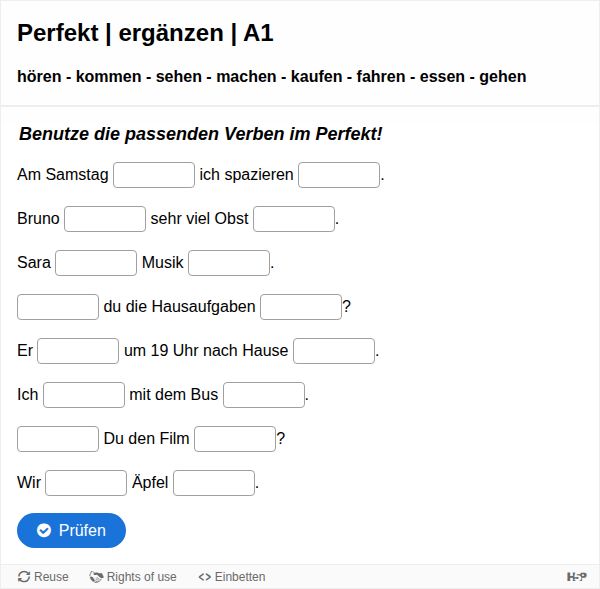The width and height of the screenshot is (600, 589).
Task: Click the blank right after 'Sara'
Action: (x=96, y=263)
